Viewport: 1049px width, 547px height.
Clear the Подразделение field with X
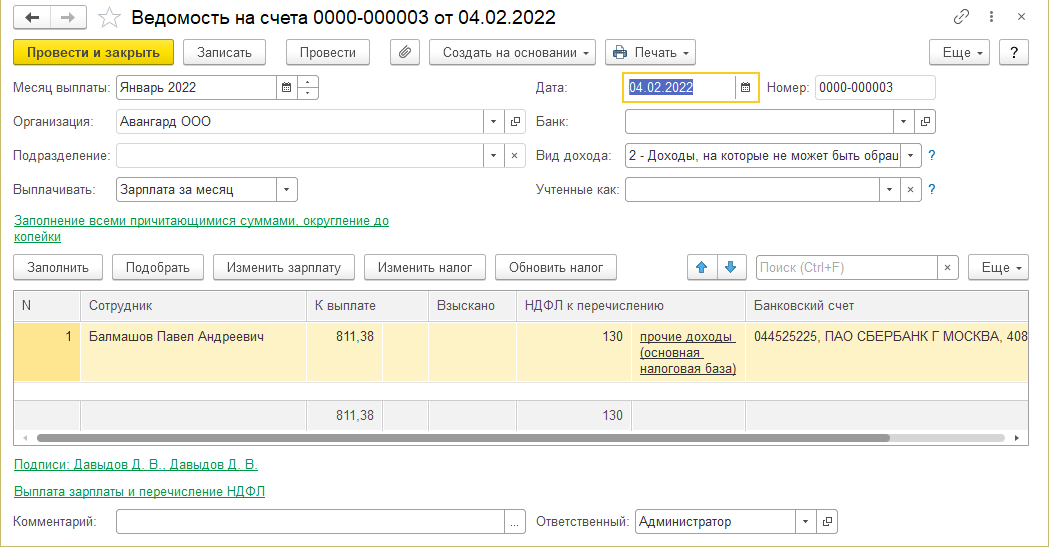click(x=514, y=156)
